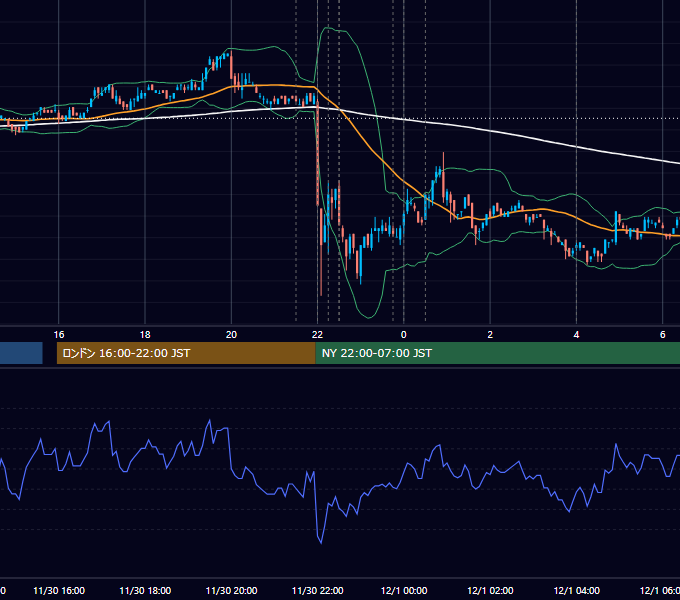Click the 2 hour axis label
This screenshot has height=600, width=680.
click(490, 335)
